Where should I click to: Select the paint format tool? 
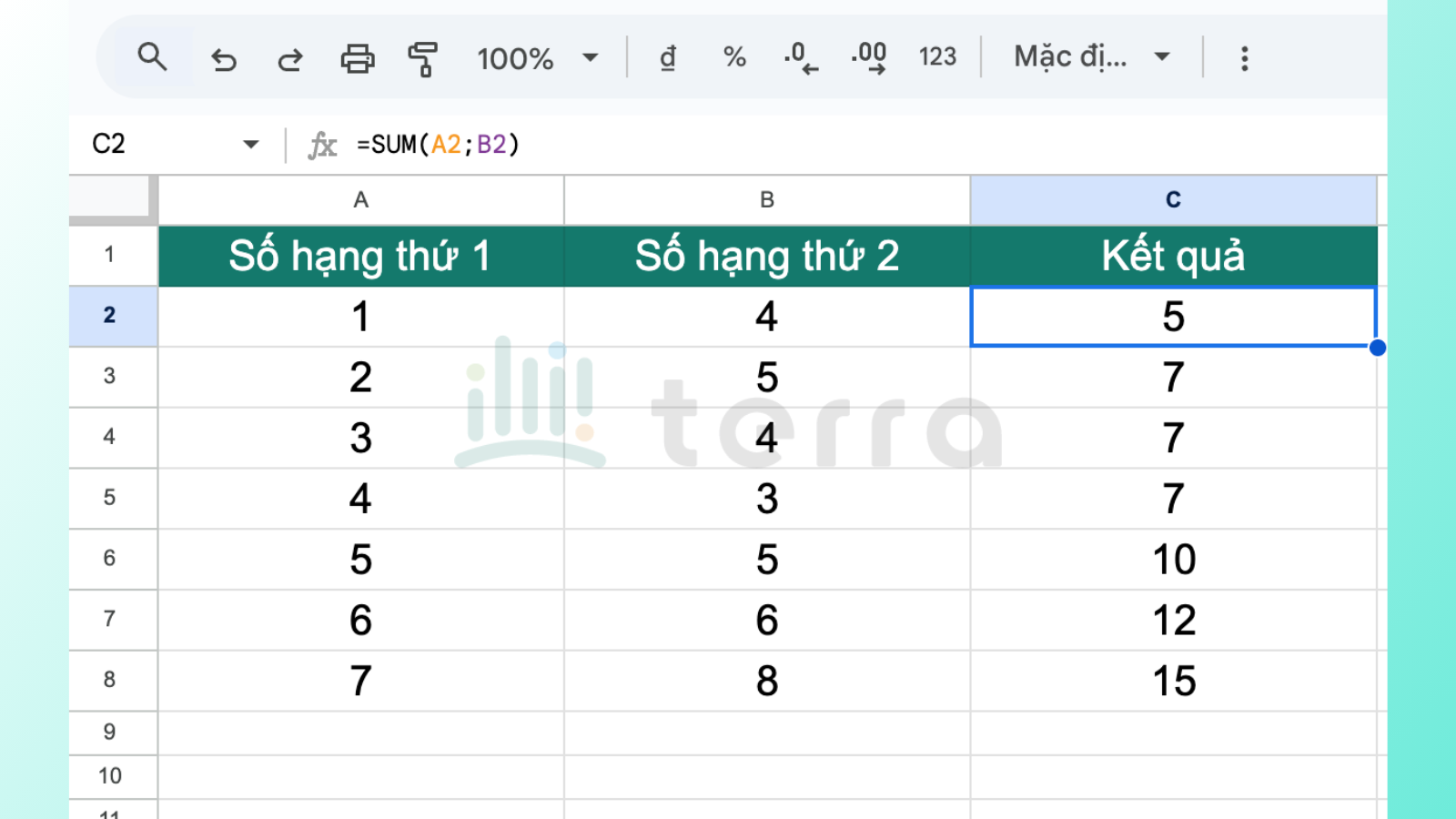(x=422, y=59)
